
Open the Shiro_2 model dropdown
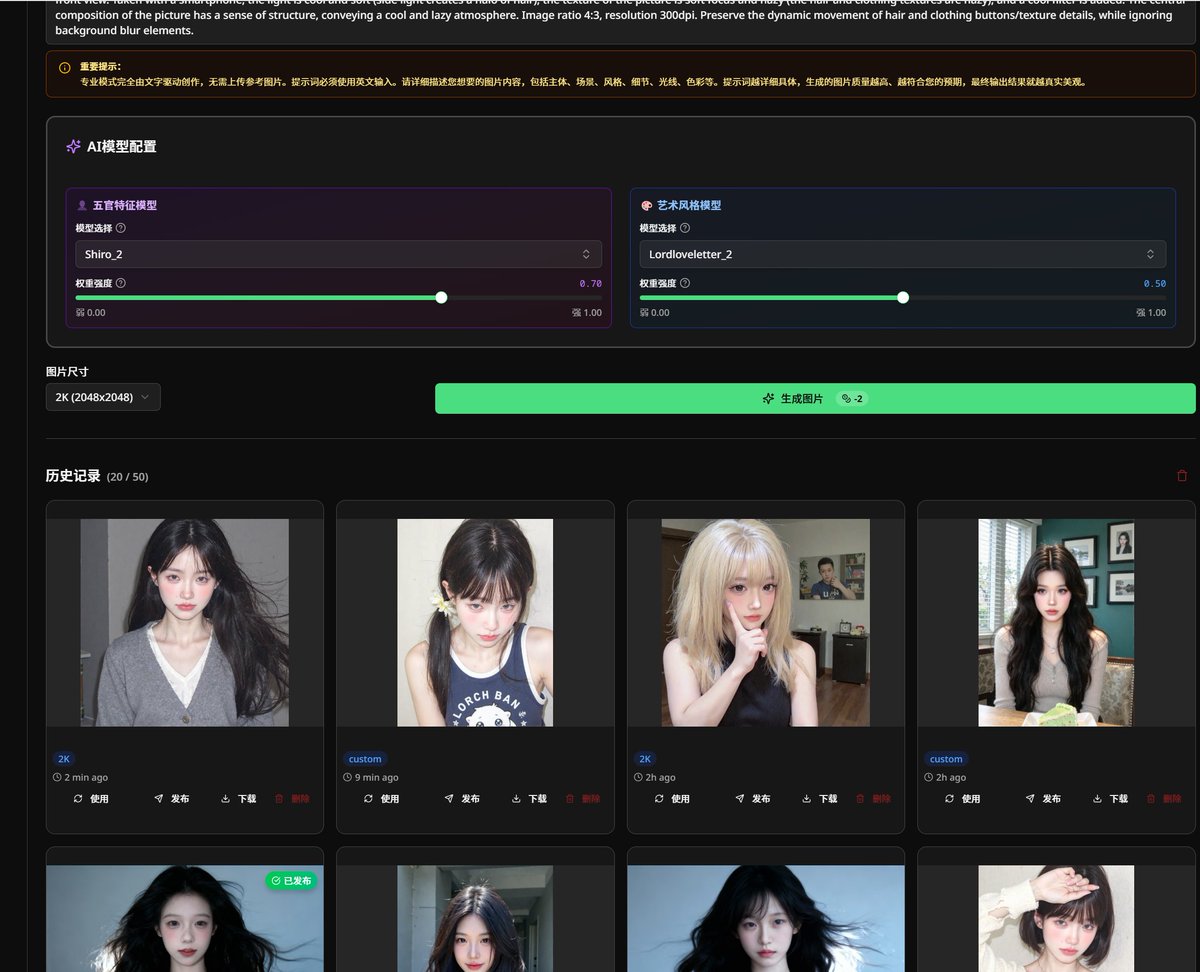point(339,254)
